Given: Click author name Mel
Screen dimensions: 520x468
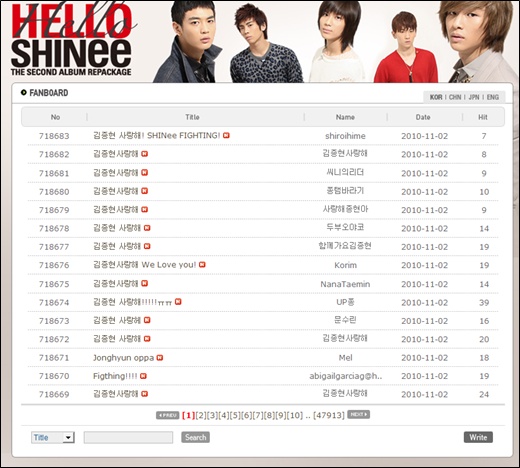Looking at the screenshot, I should 345,358.
